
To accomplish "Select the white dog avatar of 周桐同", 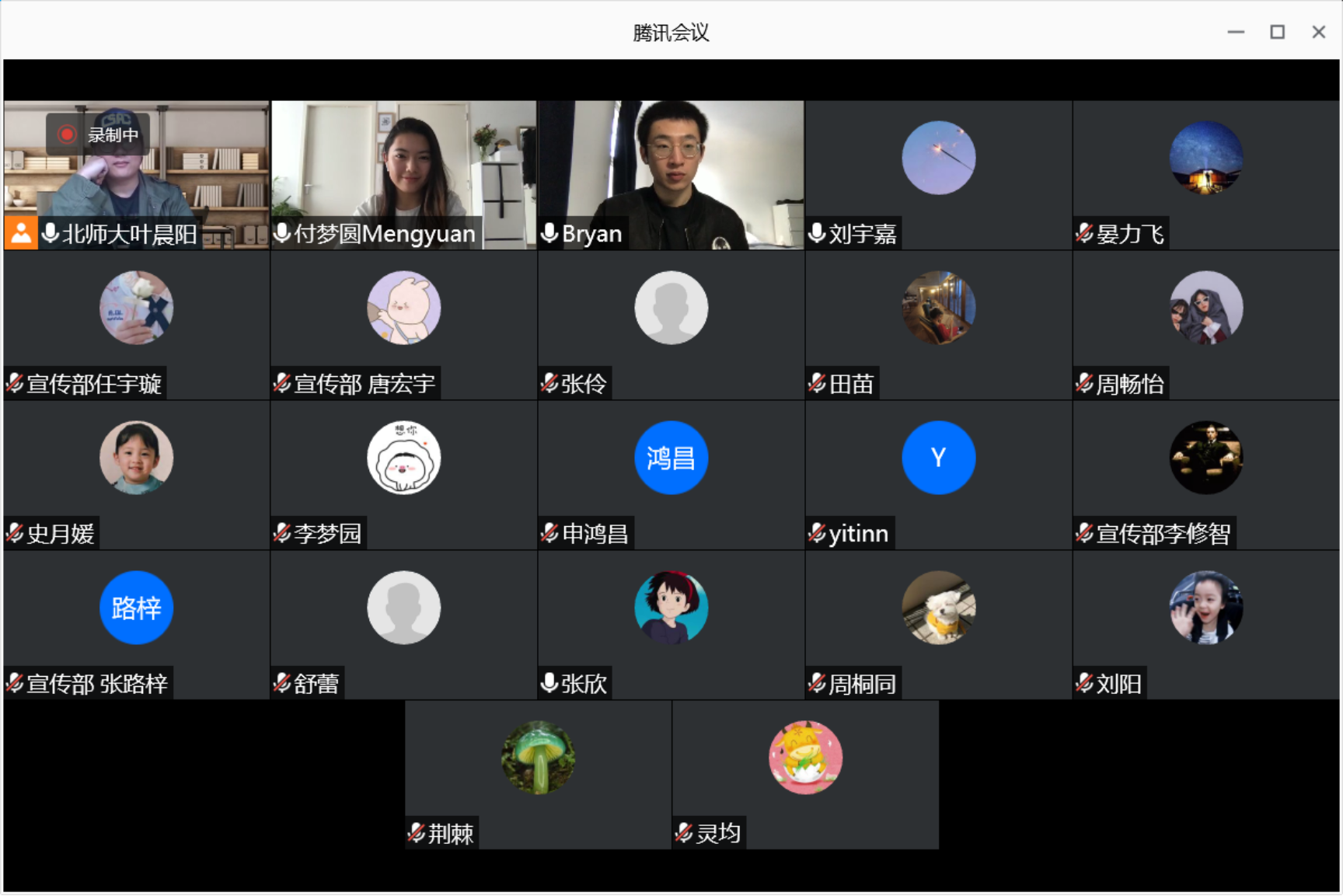I will coord(939,608).
